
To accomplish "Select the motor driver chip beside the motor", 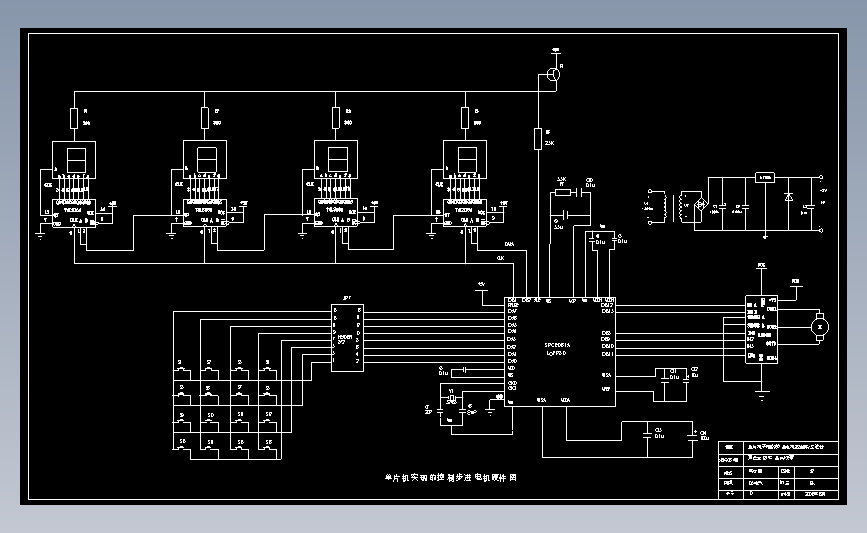I will tap(761, 330).
